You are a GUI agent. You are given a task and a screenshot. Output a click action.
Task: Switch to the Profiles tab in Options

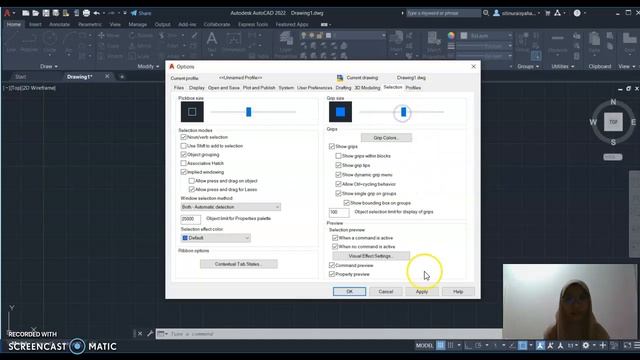pos(413,88)
